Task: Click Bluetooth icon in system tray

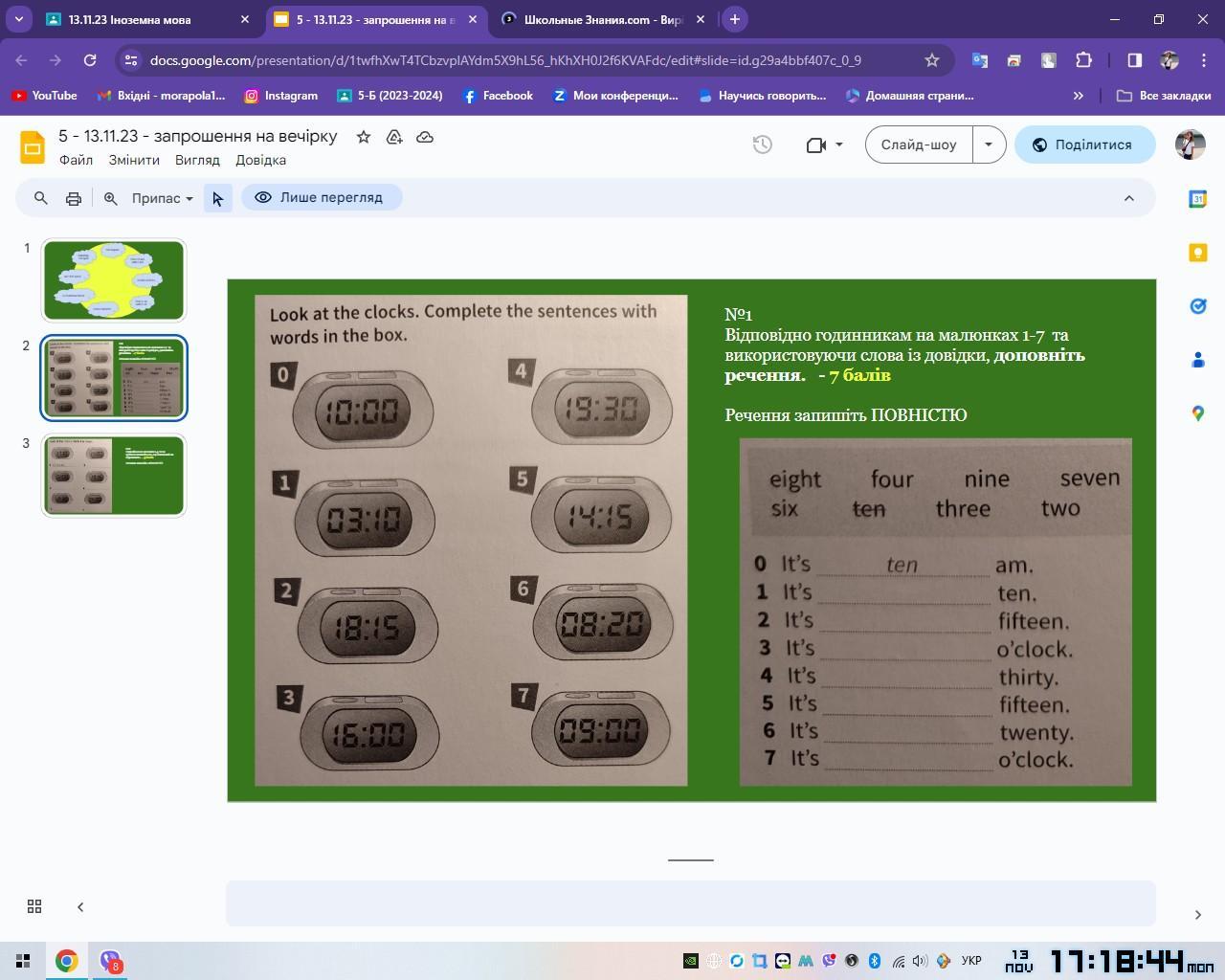Action: point(875,961)
